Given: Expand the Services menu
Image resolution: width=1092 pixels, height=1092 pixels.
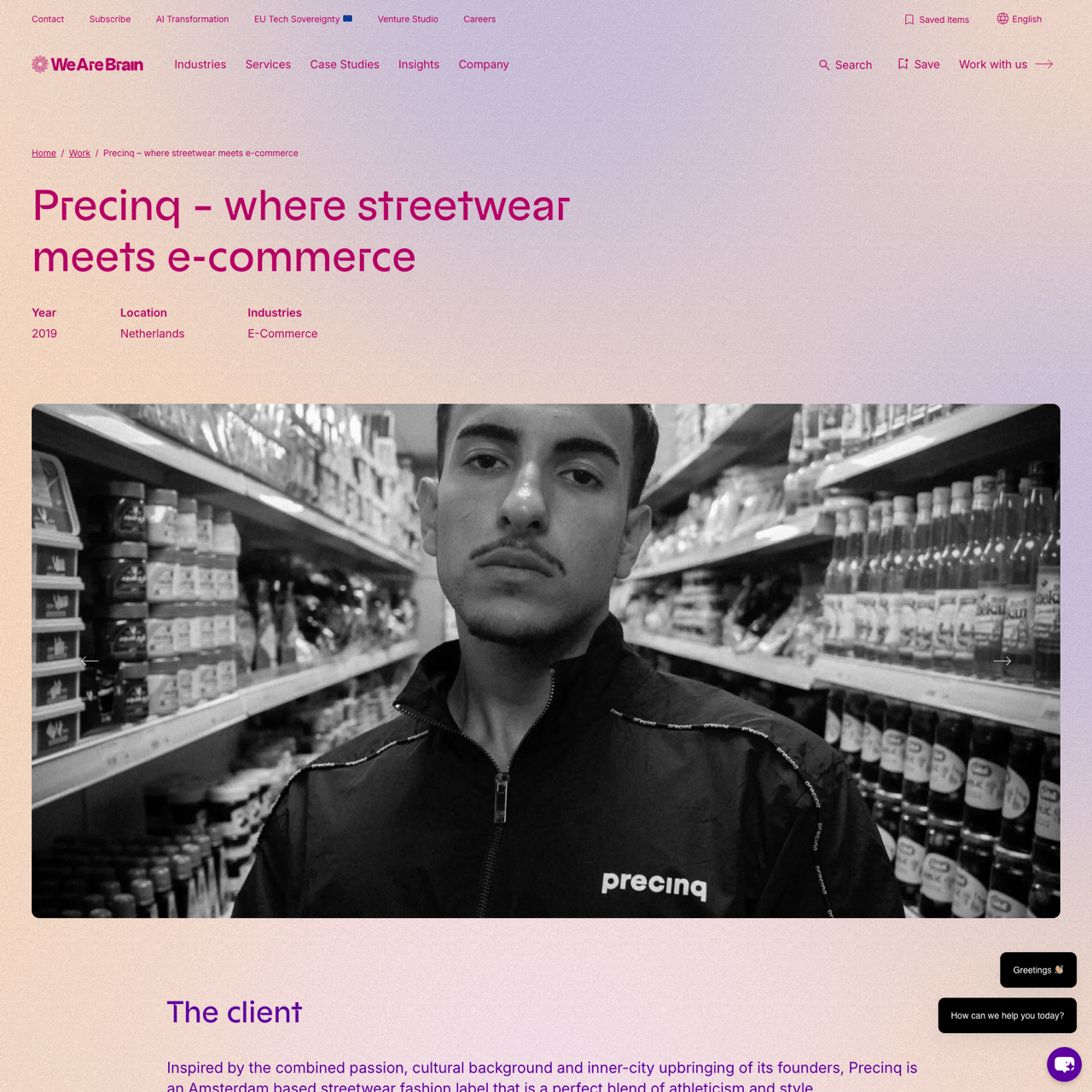Looking at the screenshot, I should pyautogui.click(x=268, y=64).
